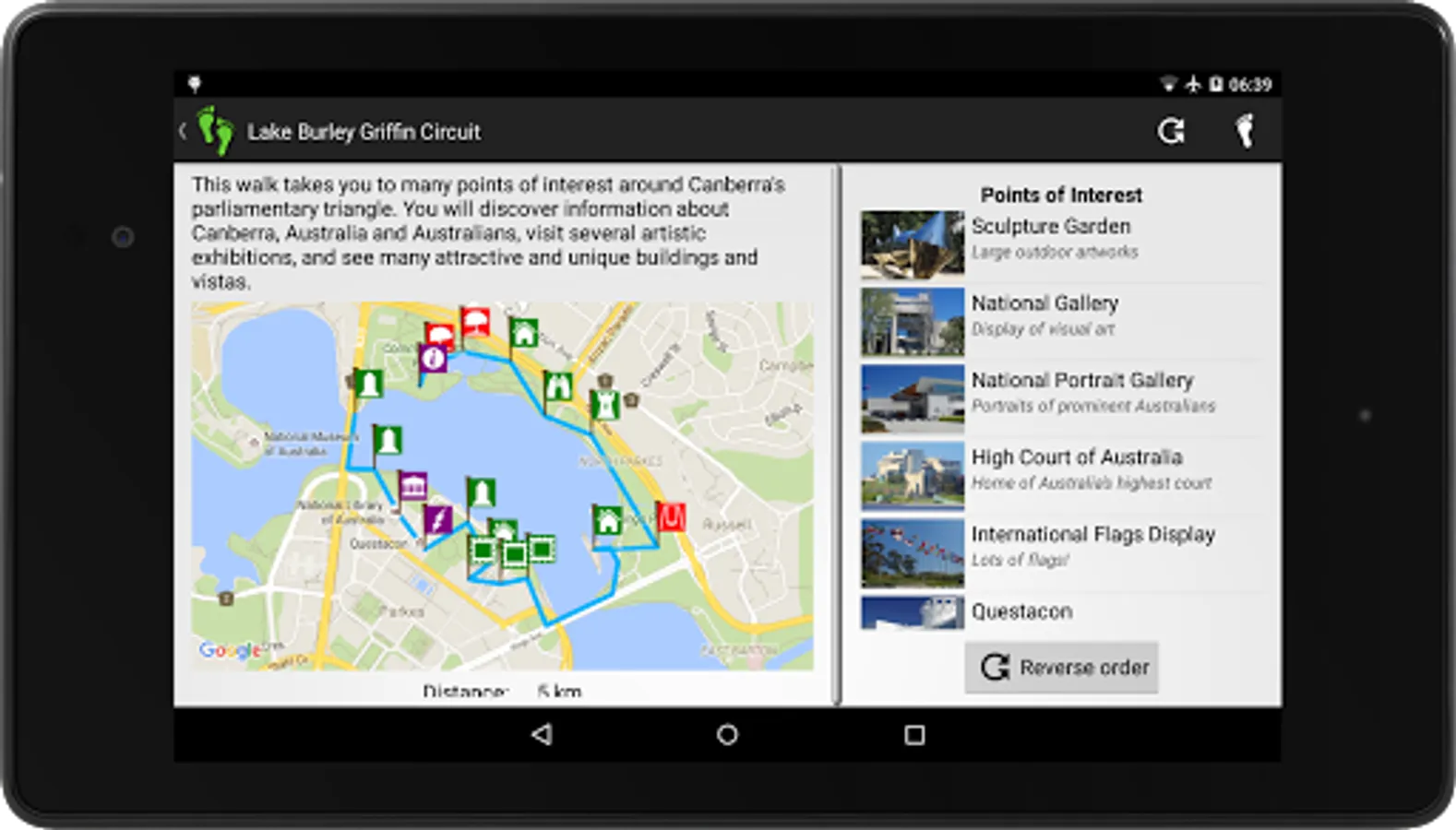Tap the green house marker beside the red tree

click(524, 333)
